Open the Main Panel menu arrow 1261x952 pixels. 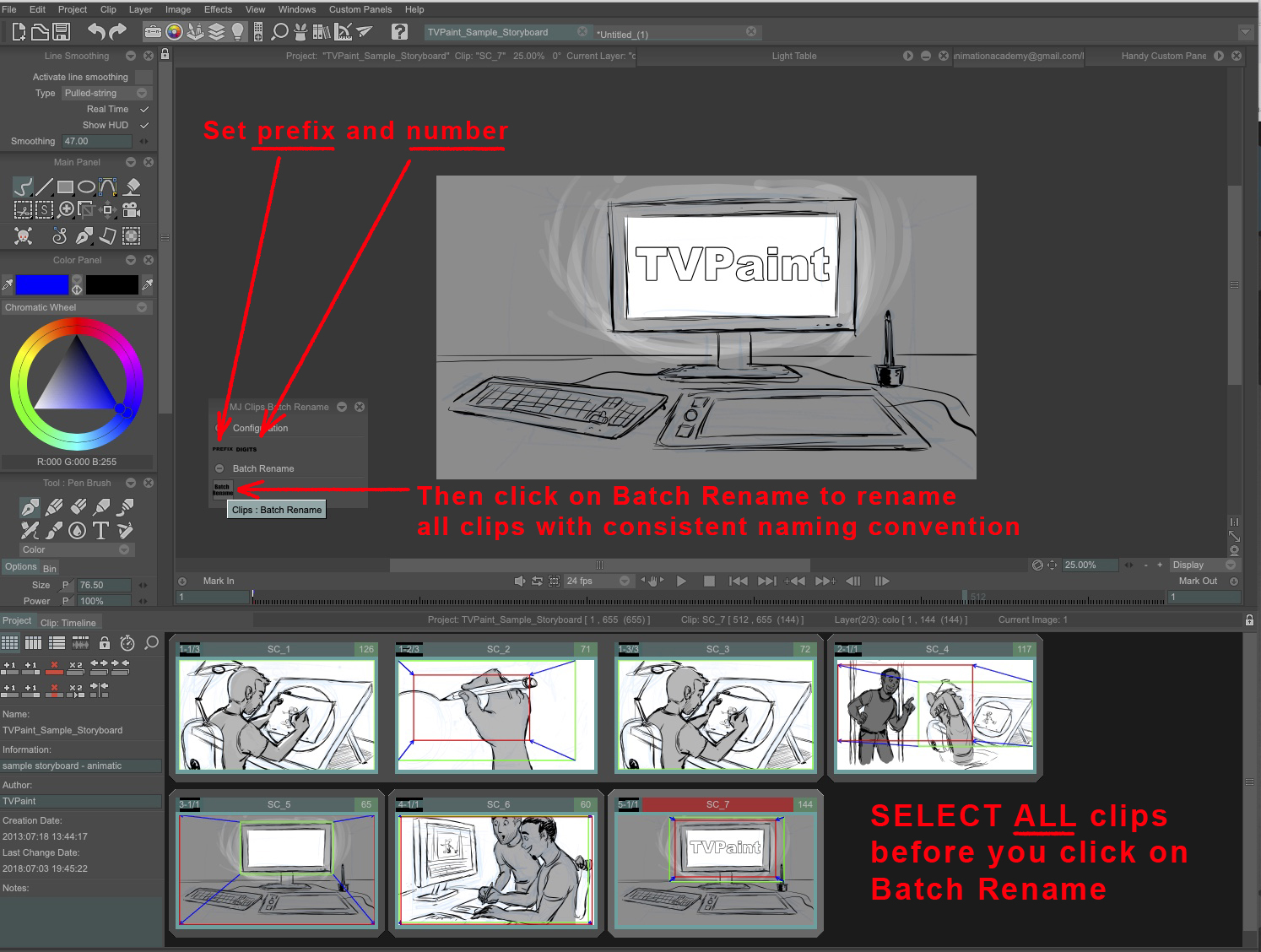pyautogui.click(x=131, y=162)
